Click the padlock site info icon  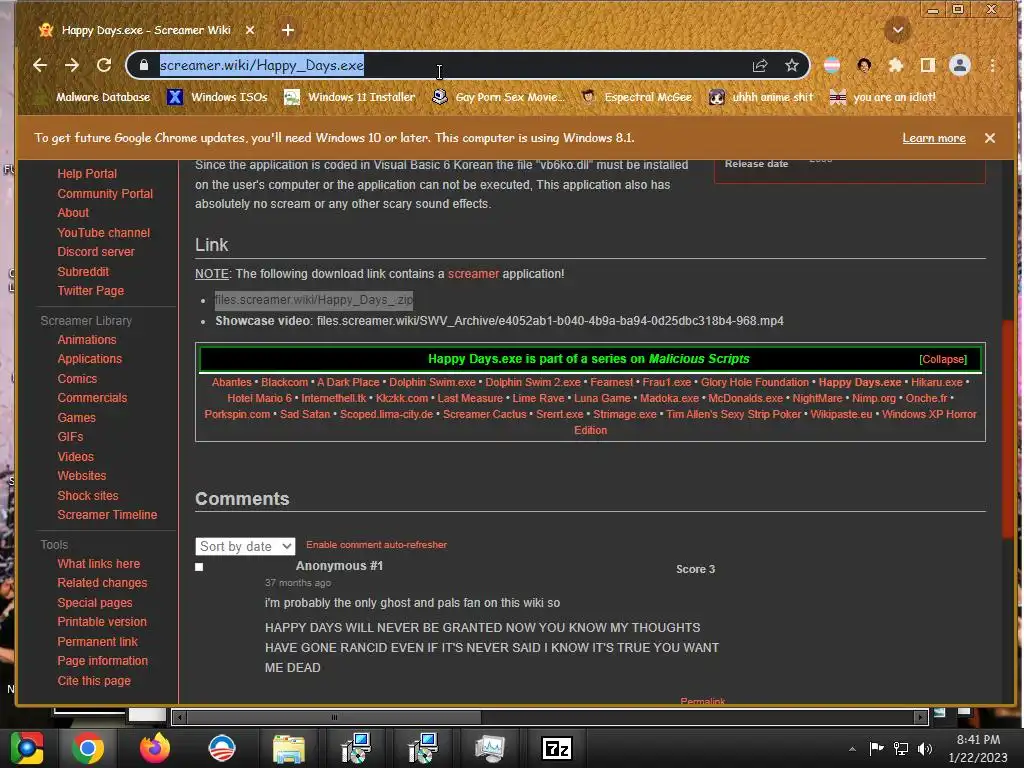point(144,65)
